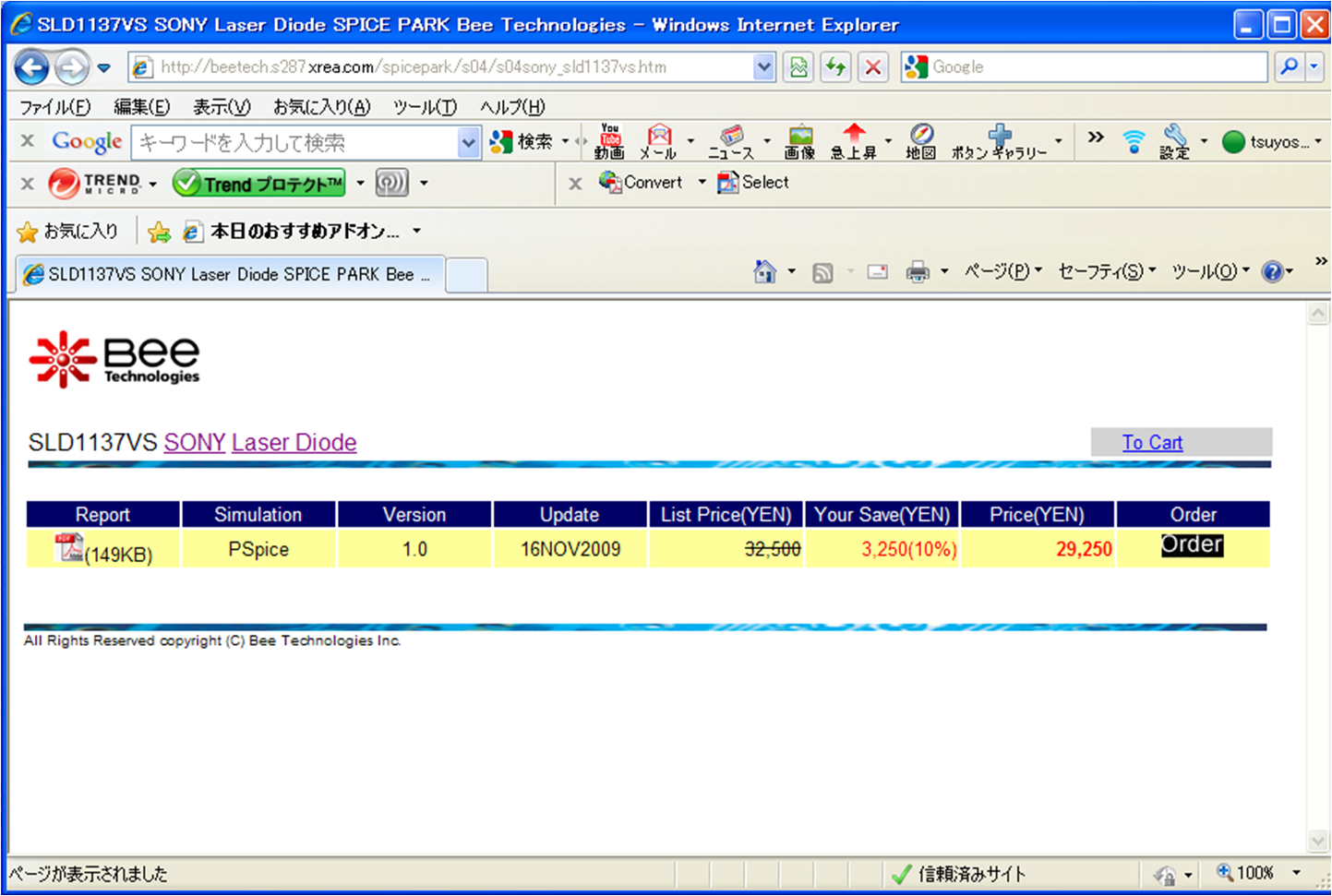Image resolution: width=1332 pixels, height=896 pixels.
Task: Open the recent pages dropdown arrow
Action: point(103,68)
